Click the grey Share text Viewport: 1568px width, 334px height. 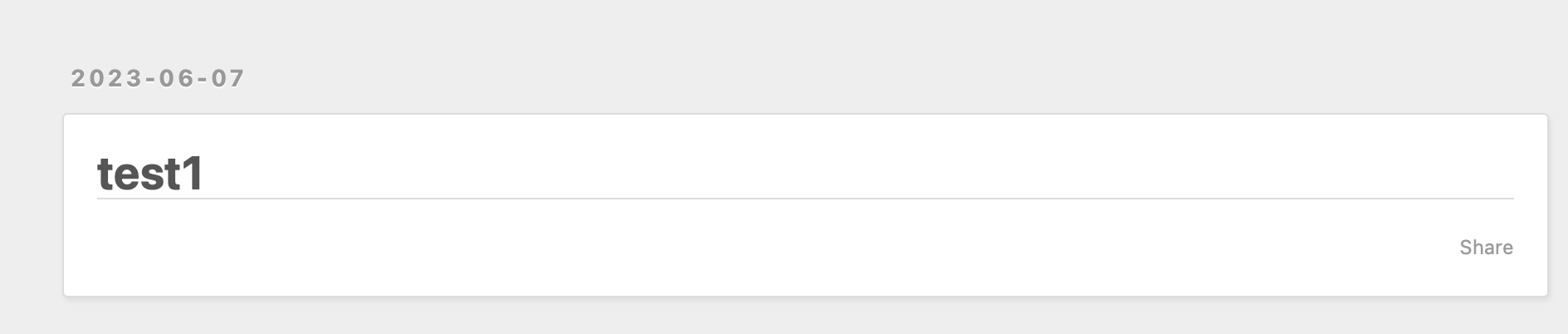point(1486,248)
